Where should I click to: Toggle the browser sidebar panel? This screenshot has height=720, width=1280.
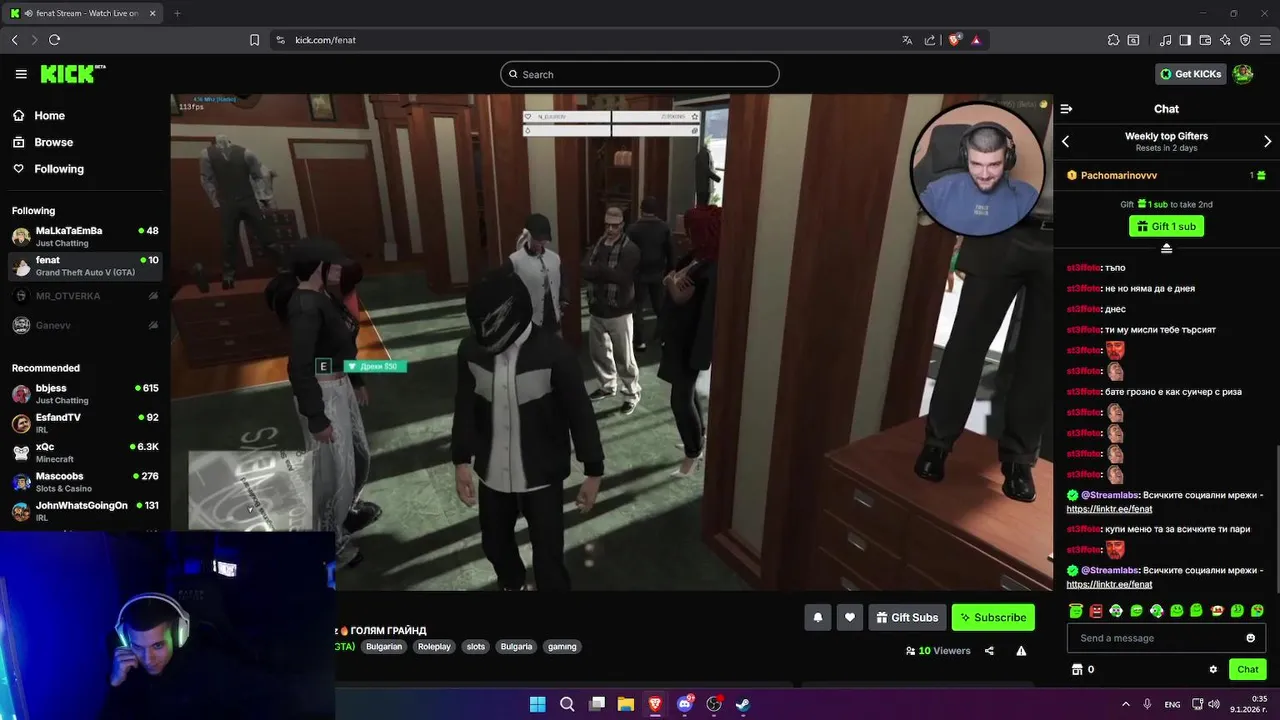(1185, 40)
